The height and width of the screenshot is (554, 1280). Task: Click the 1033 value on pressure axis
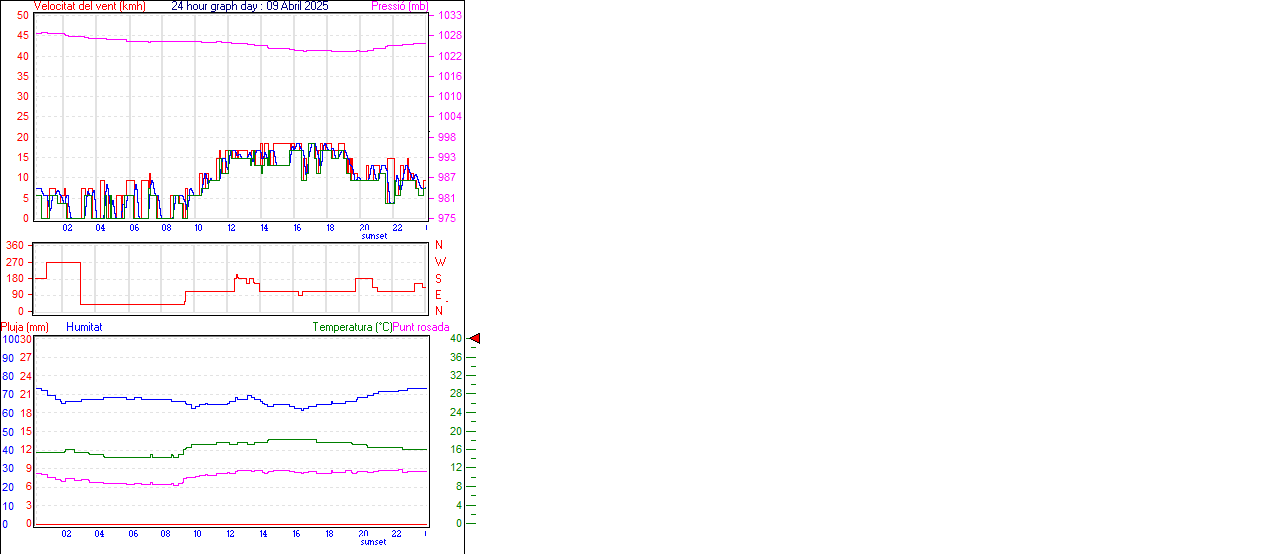click(x=450, y=16)
